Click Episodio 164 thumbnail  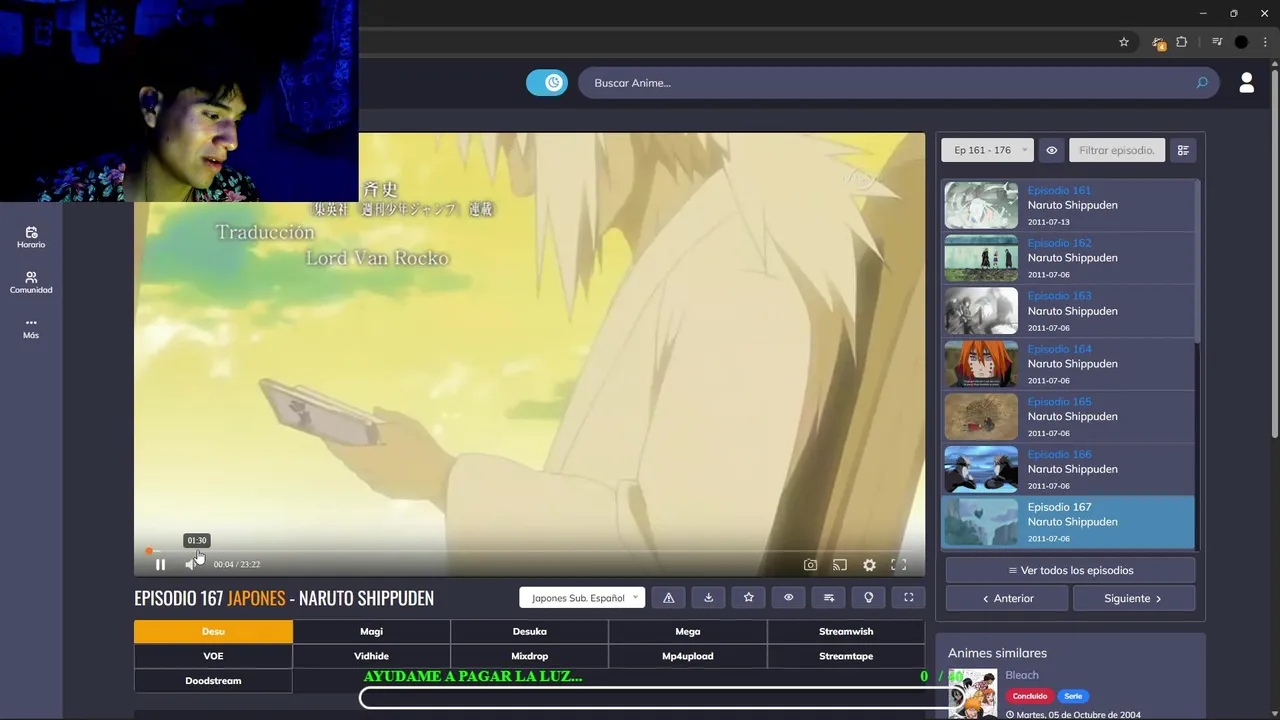click(x=981, y=364)
